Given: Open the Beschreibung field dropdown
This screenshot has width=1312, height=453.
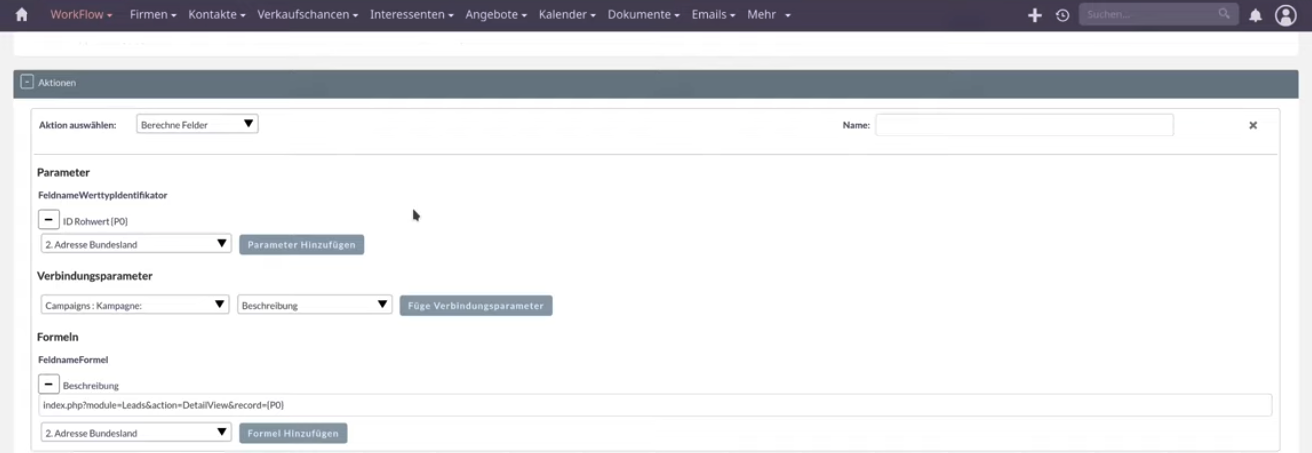Looking at the screenshot, I should coord(314,305).
